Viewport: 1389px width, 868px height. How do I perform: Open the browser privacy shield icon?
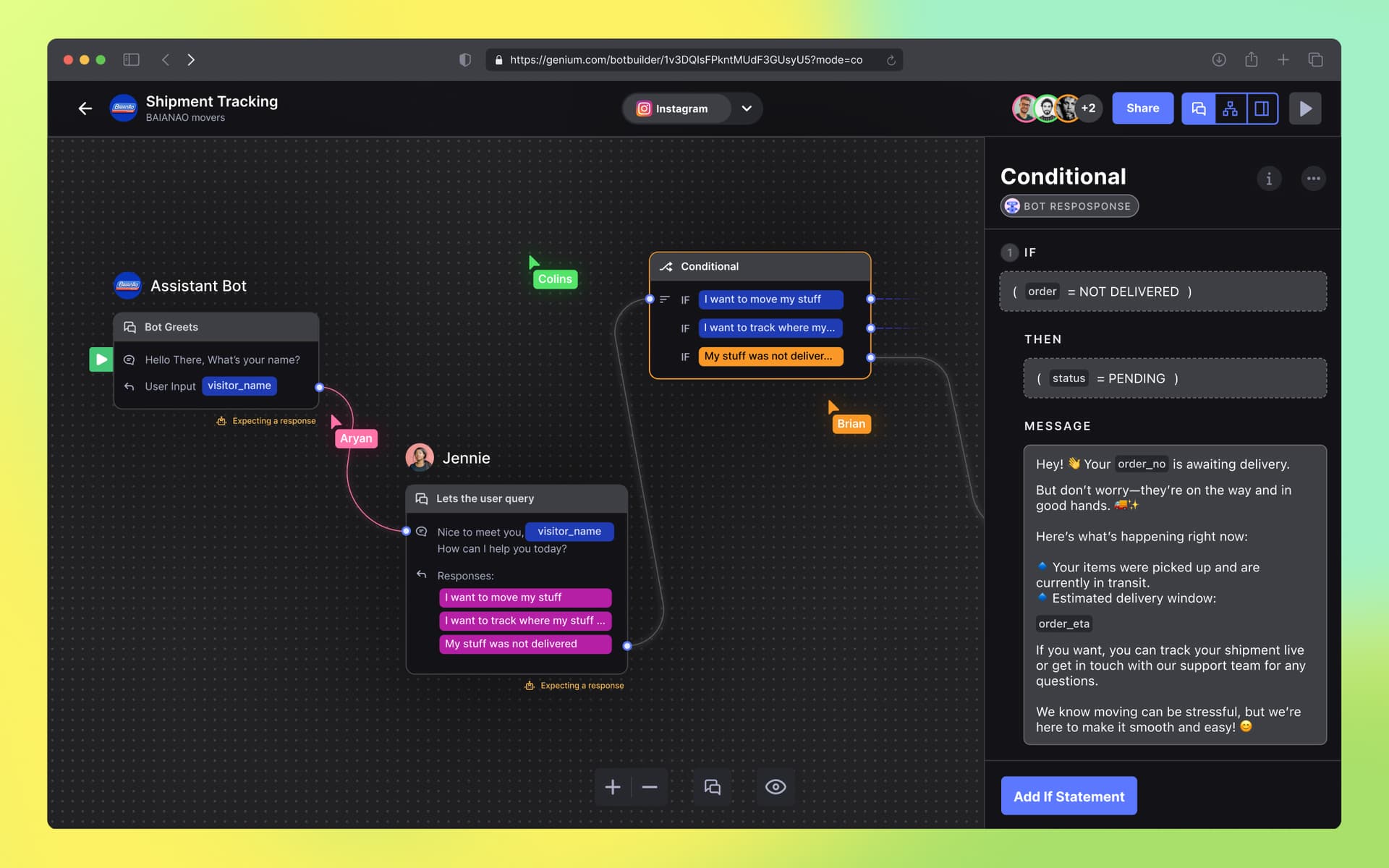click(x=465, y=60)
